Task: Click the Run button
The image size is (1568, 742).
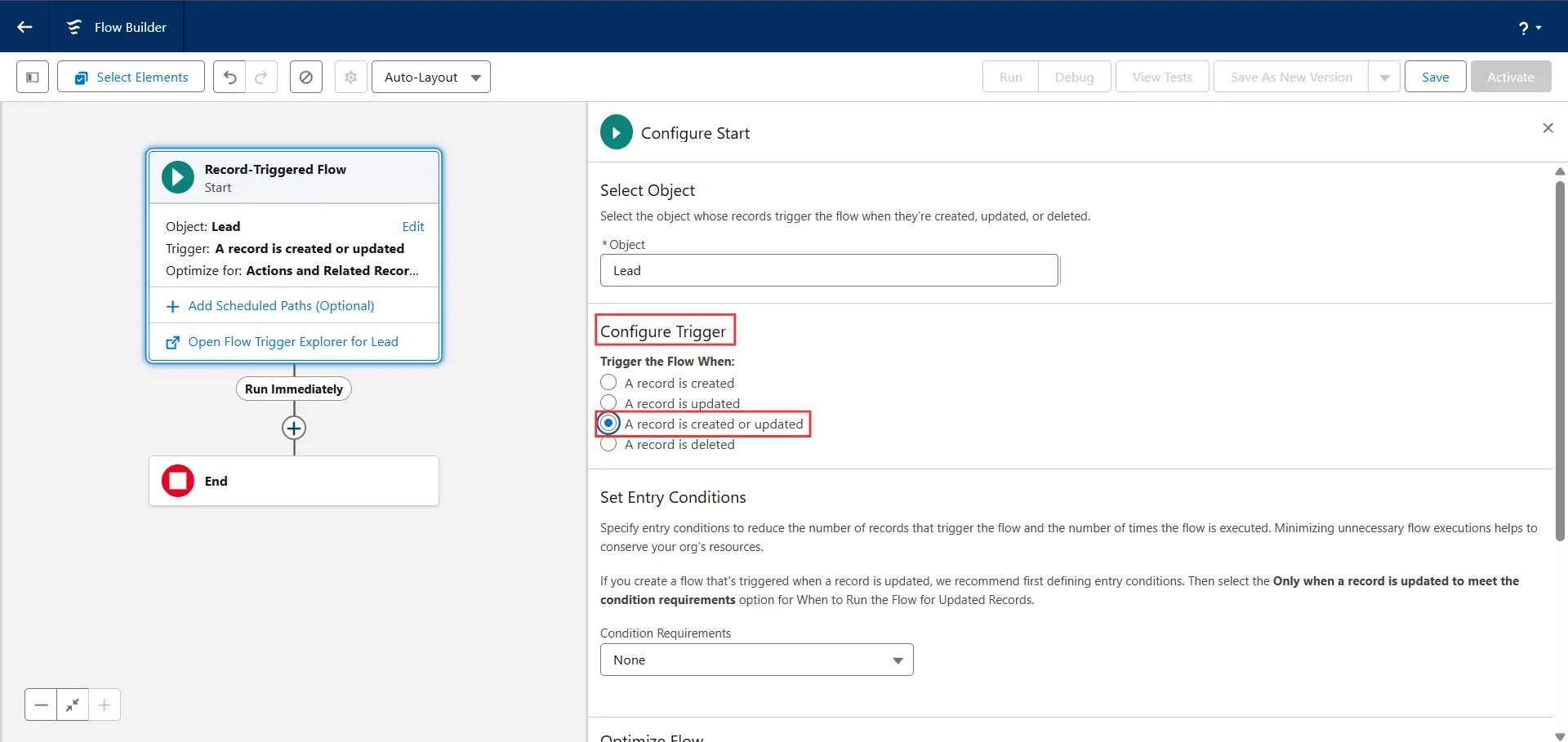Action: [x=1010, y=77]
